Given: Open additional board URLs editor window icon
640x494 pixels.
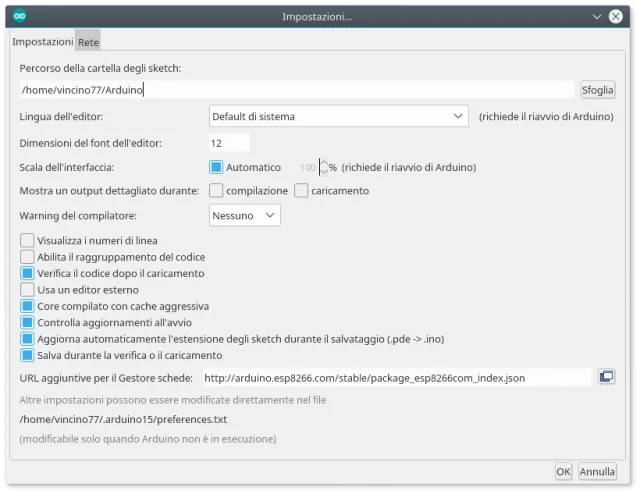Looking at the screenshot, I should click(607, 376).
